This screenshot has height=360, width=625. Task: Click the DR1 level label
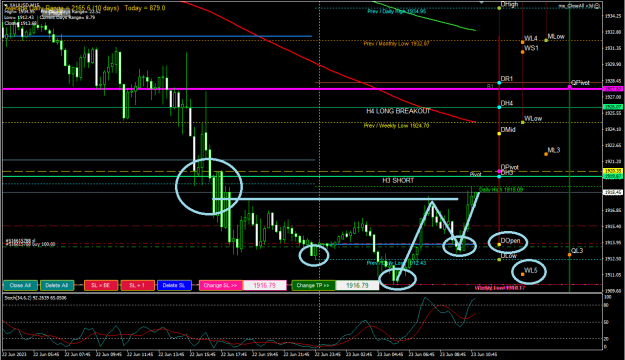pyautogui.click(x=507, y=79)
